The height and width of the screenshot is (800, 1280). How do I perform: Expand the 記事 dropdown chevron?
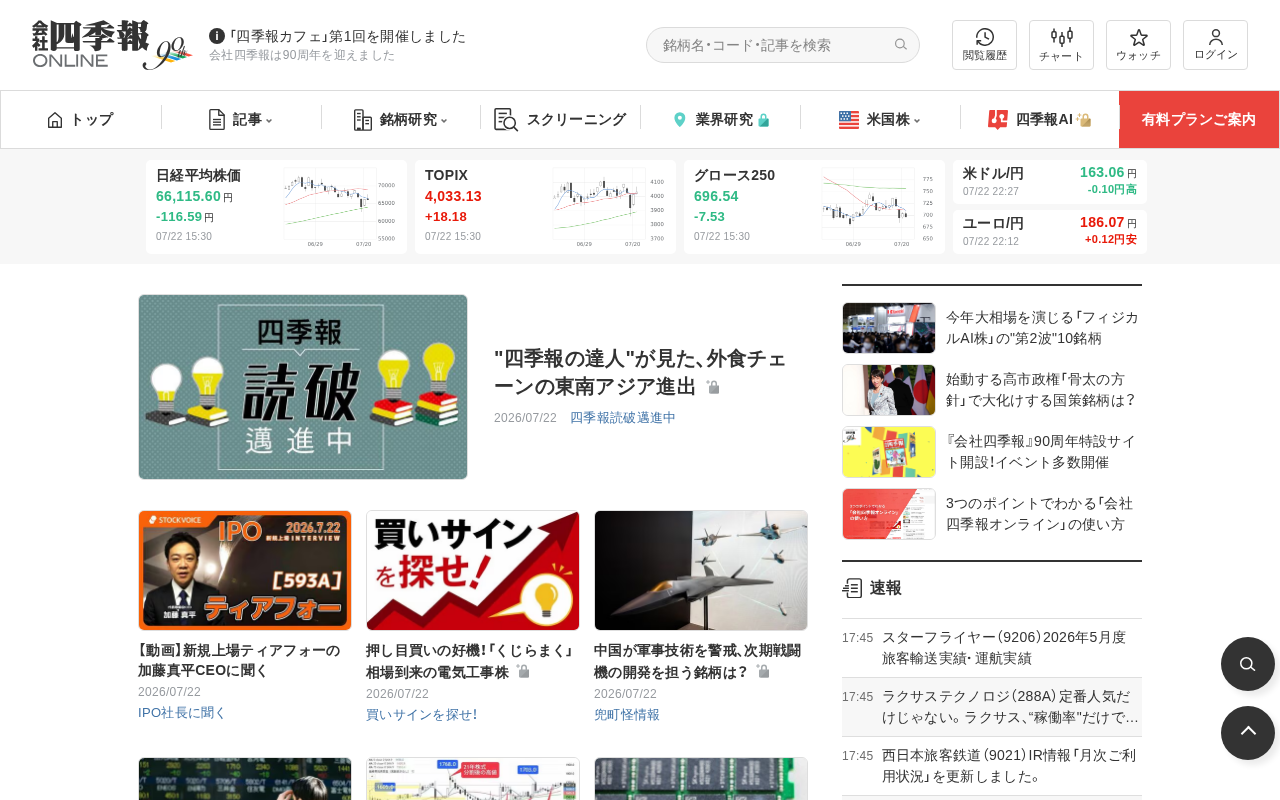269,121
